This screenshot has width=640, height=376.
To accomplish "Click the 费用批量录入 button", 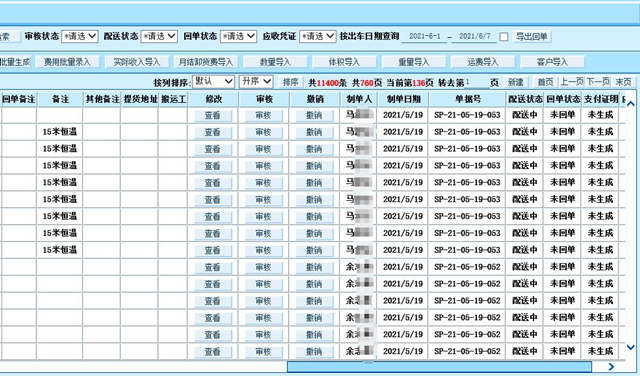I will pyautogui.click(x=67, y=62).
